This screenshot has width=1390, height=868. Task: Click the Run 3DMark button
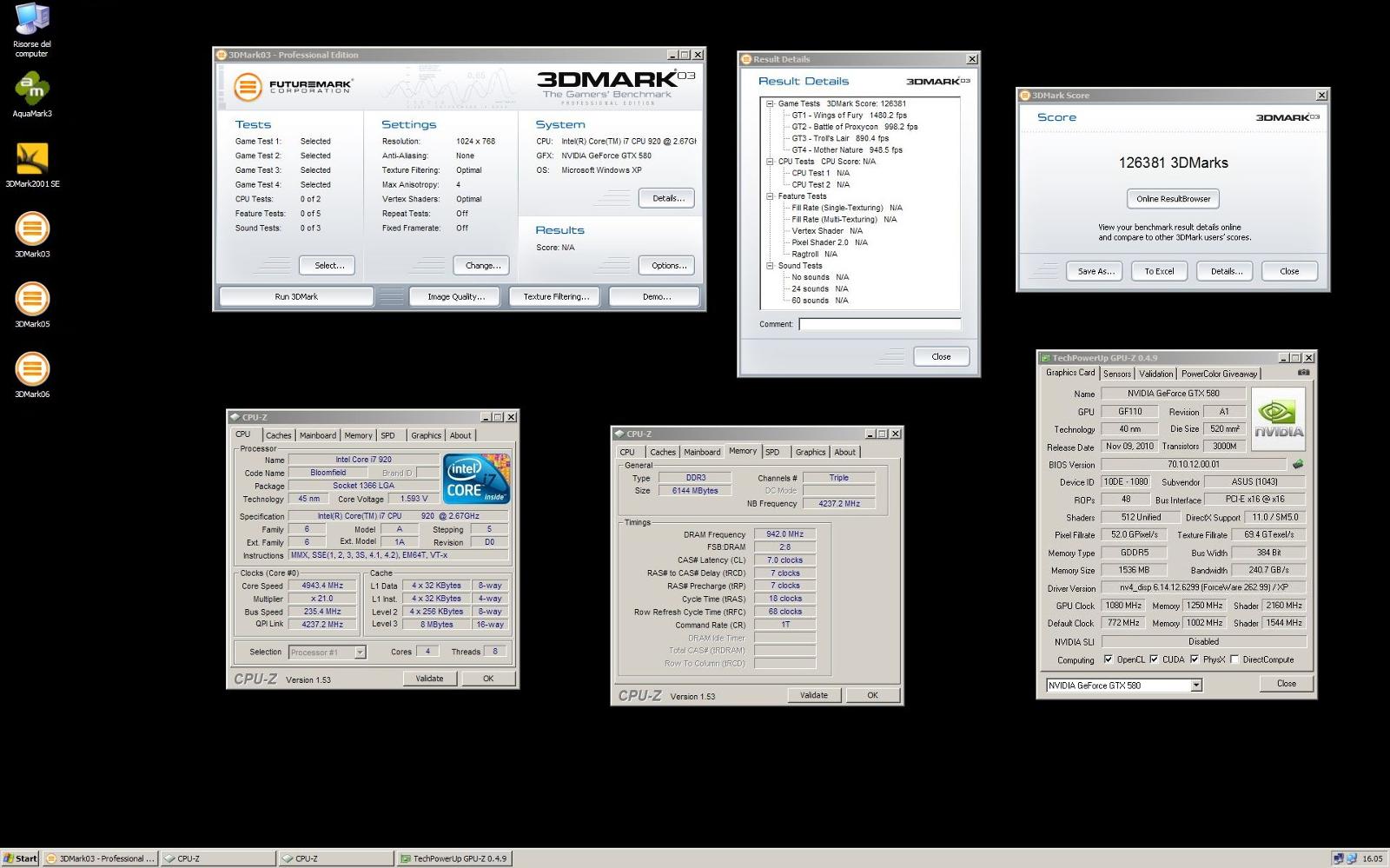pos(296,297)
